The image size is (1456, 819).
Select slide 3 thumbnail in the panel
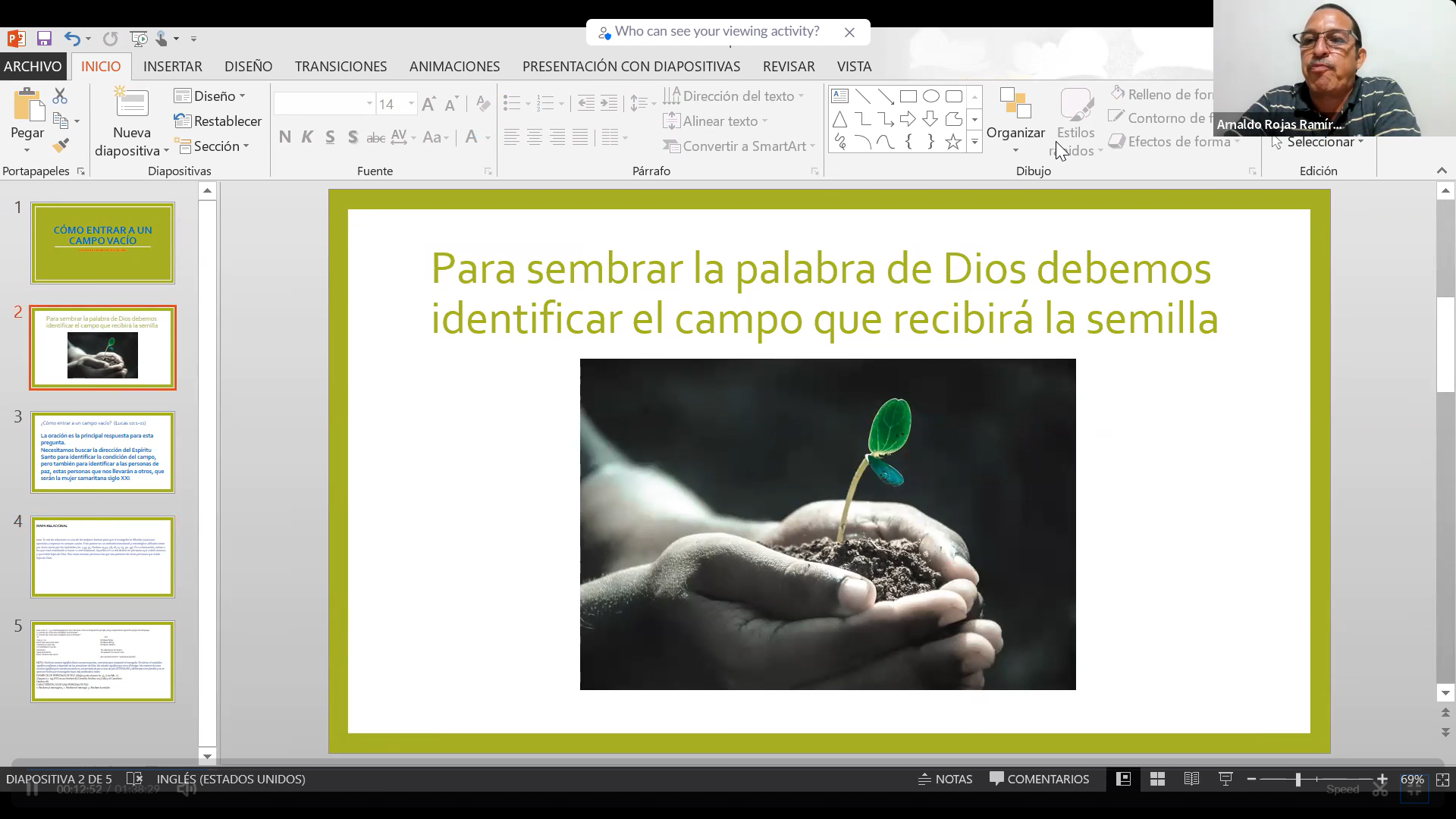(x=102, y=453)
